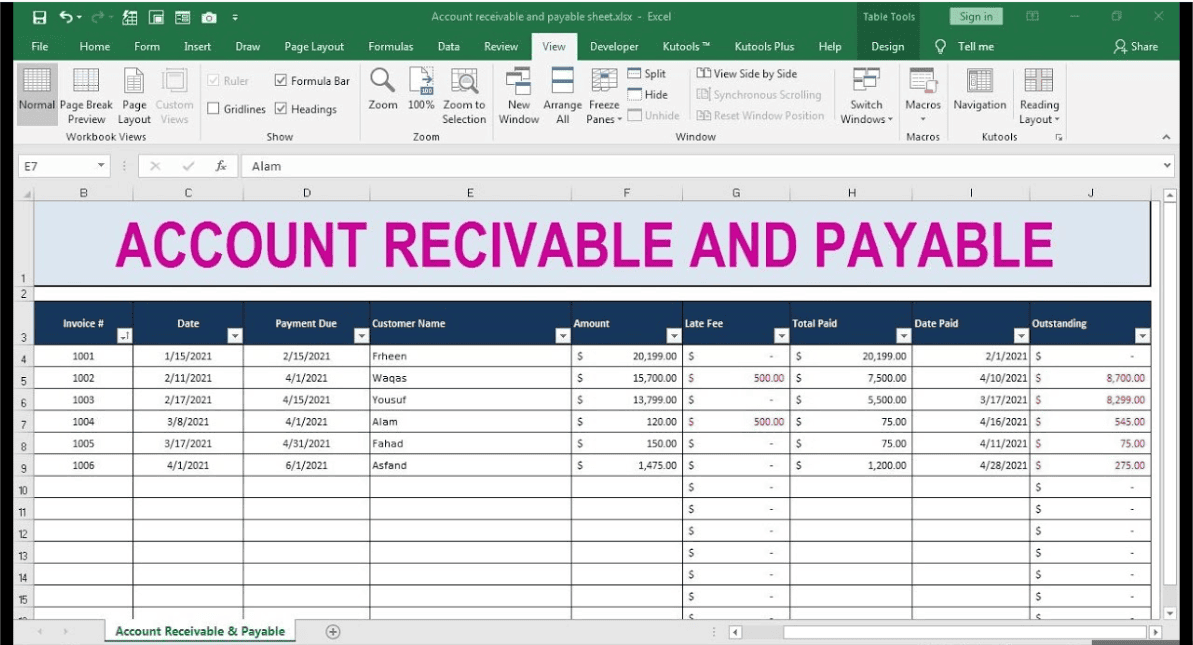
Task: Open Custom Views
Action: click(174, 96)
